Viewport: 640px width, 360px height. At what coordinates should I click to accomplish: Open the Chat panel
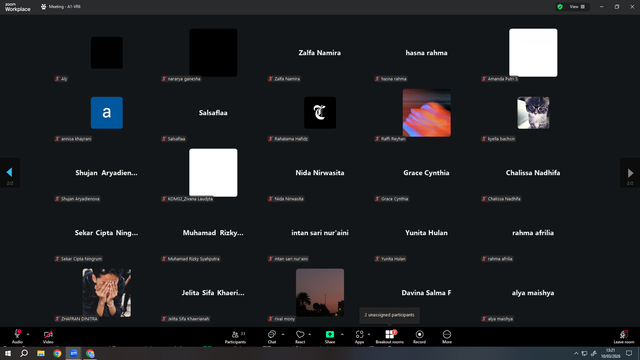point(272,337)
